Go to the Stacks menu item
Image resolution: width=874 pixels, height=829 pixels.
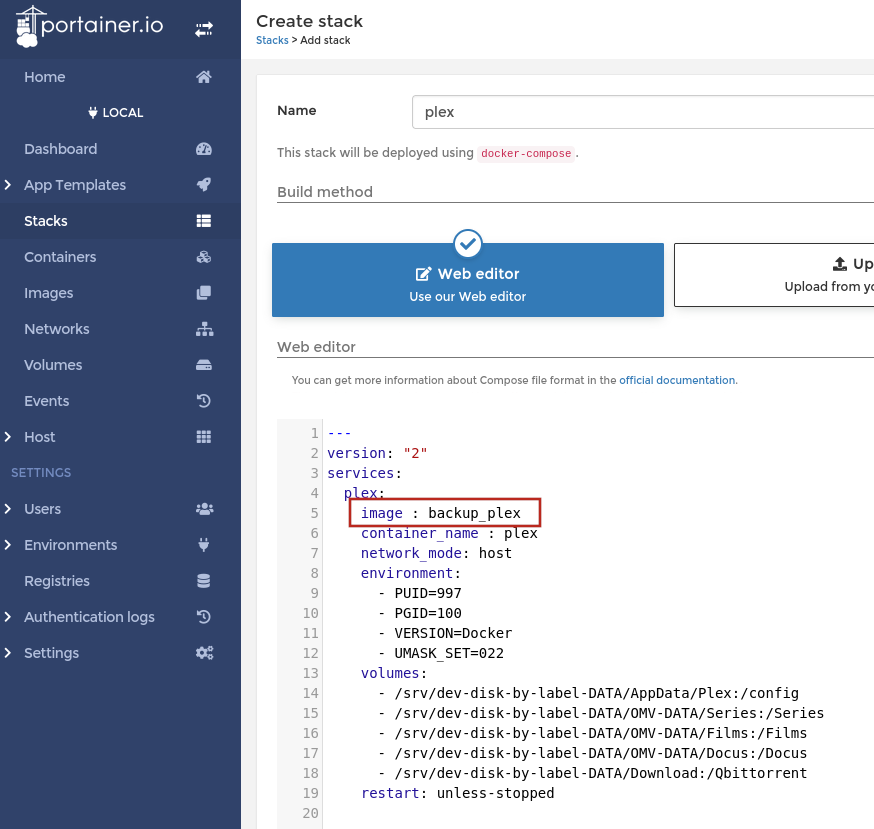click(120, 221)
